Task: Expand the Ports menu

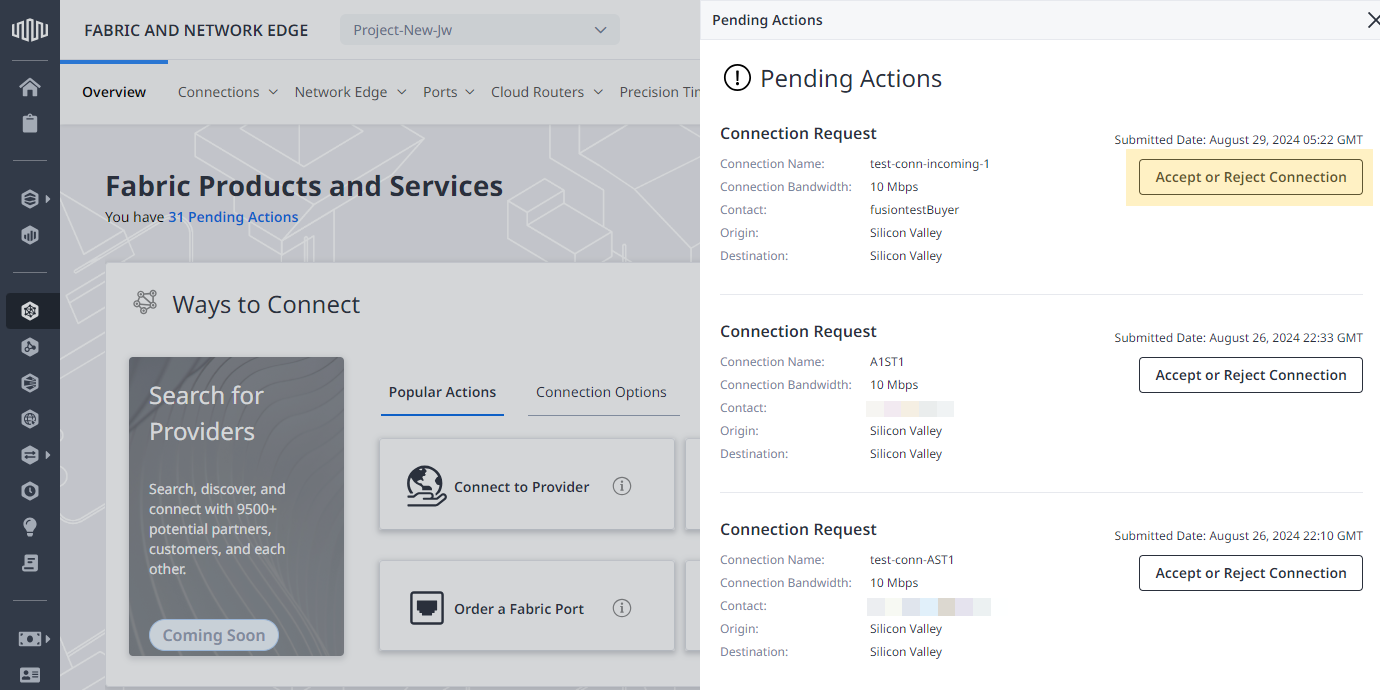Action: [448, 92]
